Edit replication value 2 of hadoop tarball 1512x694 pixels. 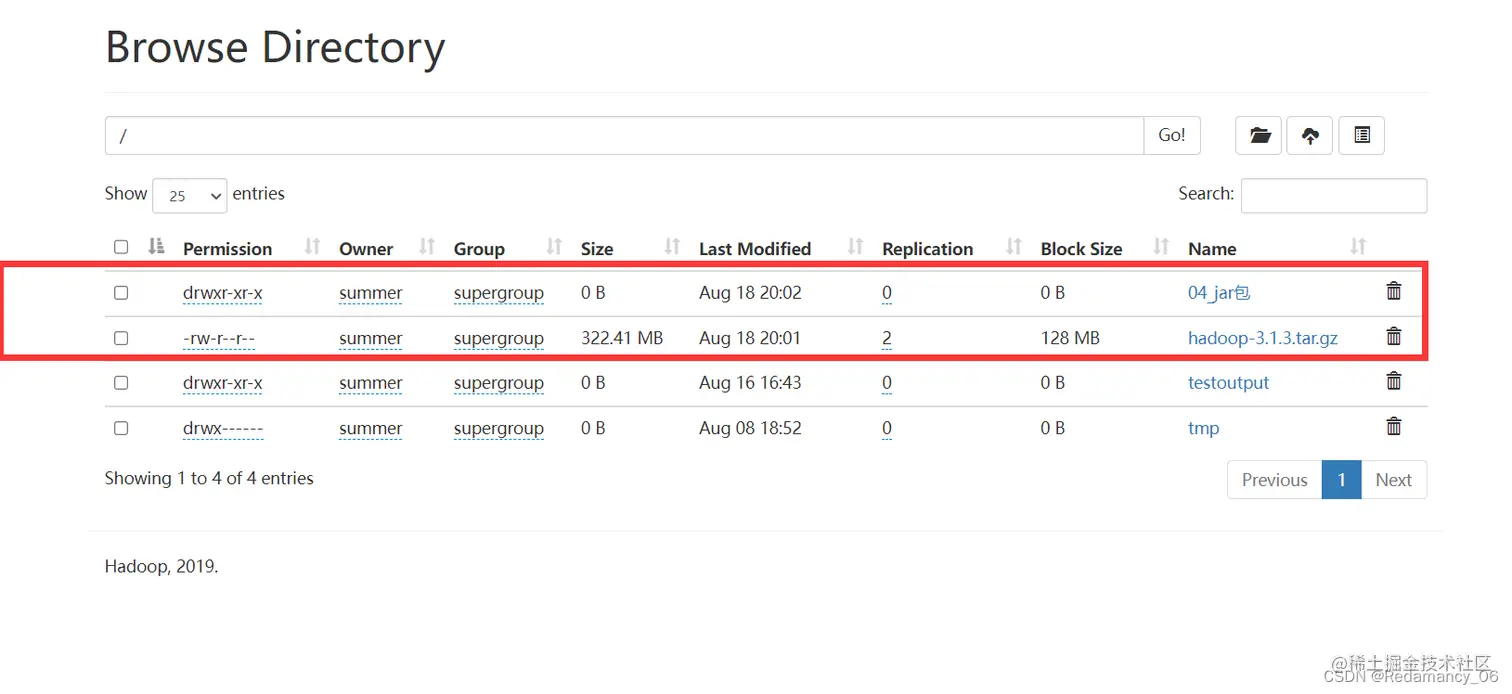pyautogui.click(x=887, y=338)
